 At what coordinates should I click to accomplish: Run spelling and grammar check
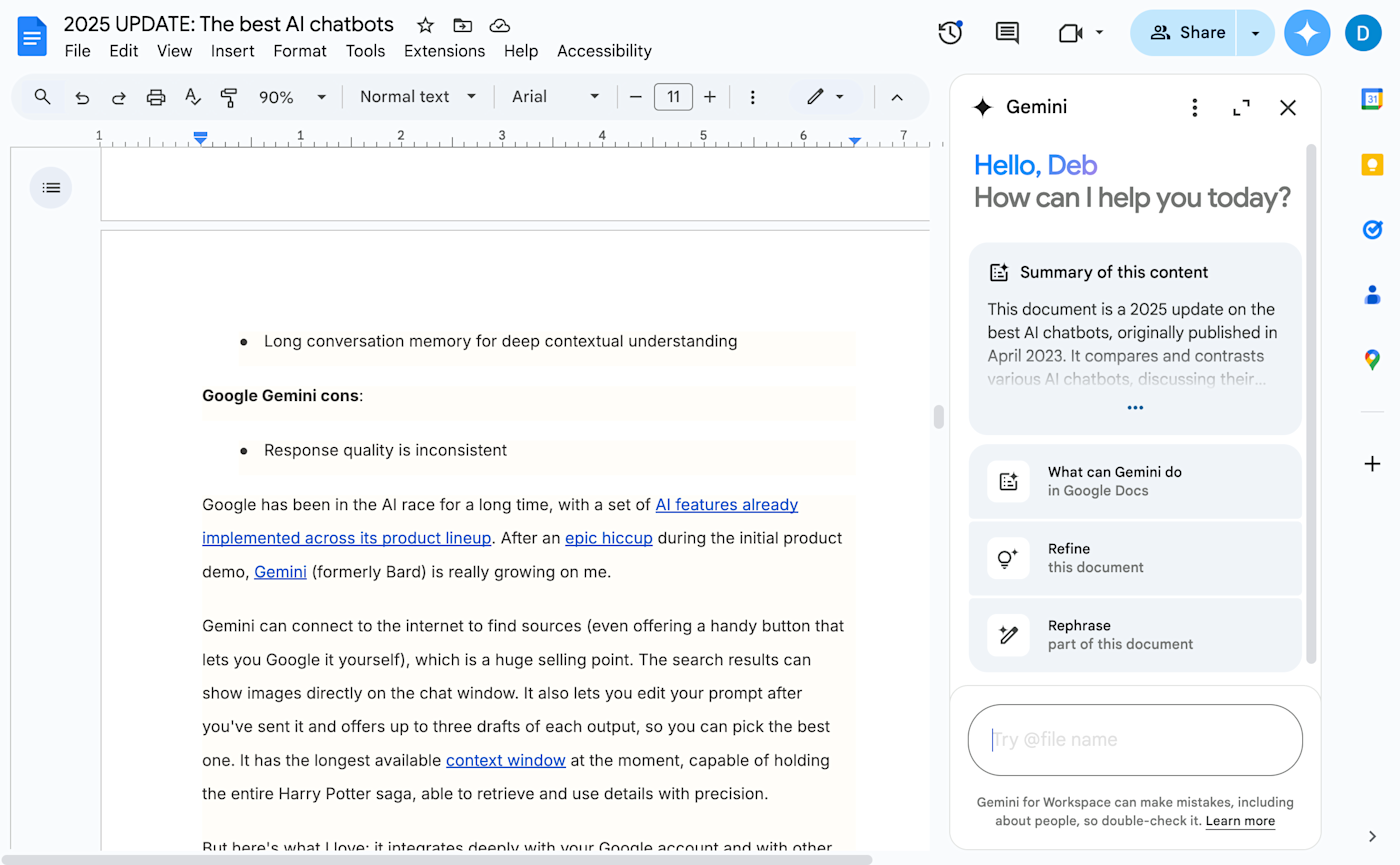click(x=193, y=97)
